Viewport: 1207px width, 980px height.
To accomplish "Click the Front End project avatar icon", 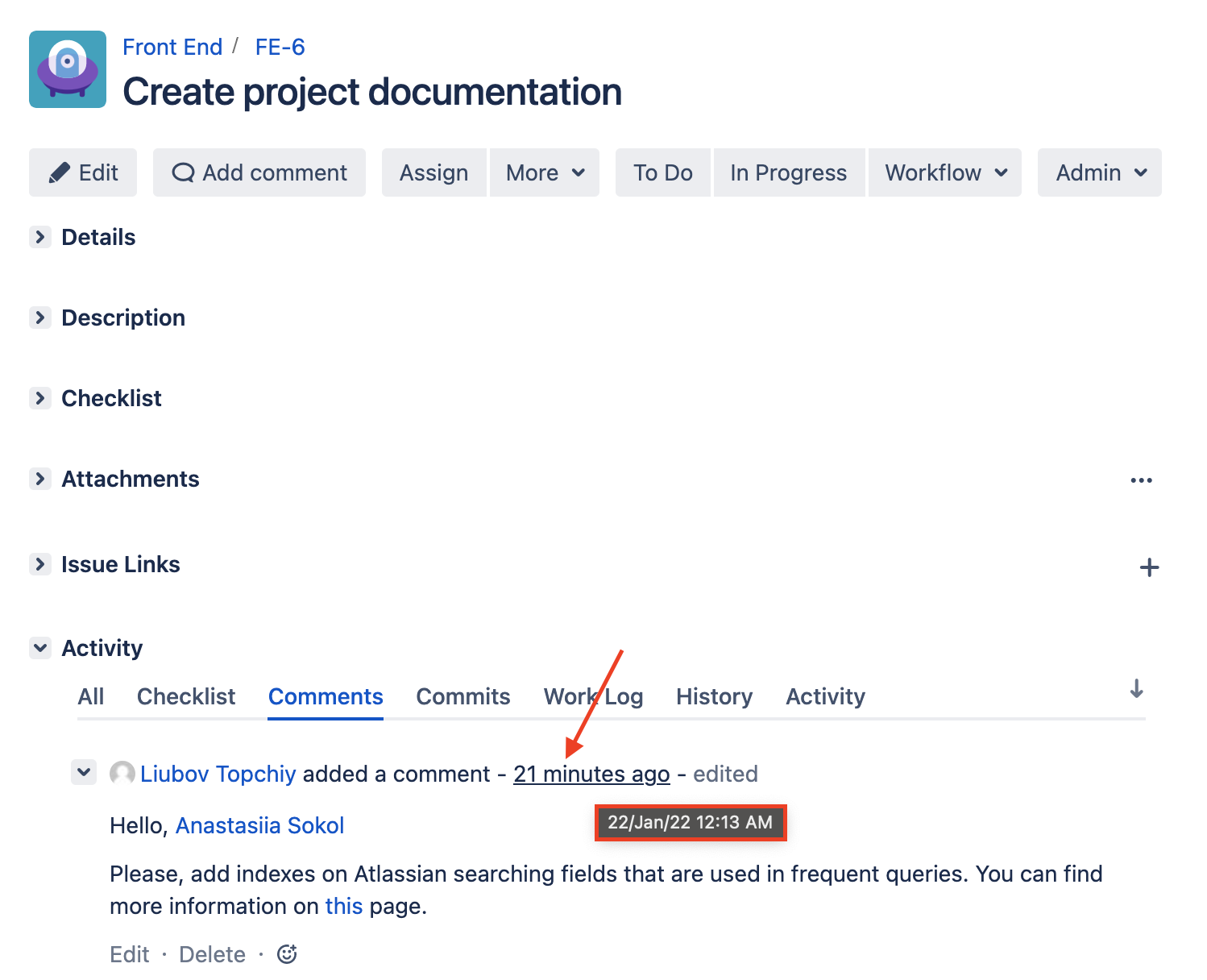I will click(x=68, y=69).
